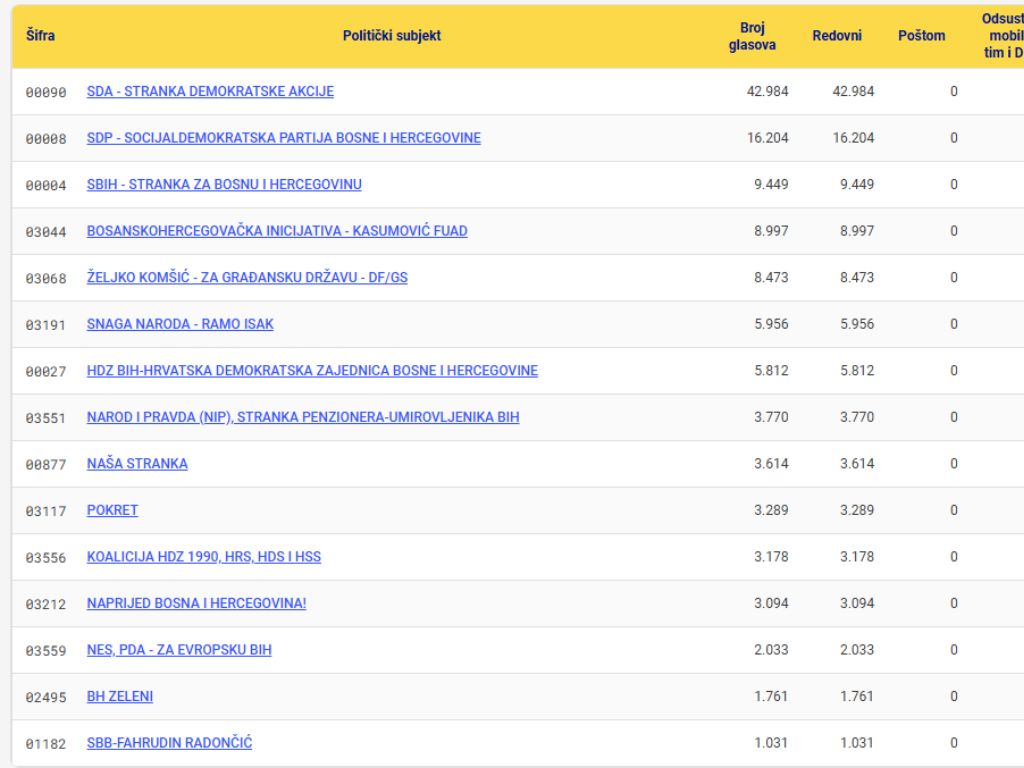Click the Broj glasova column header

[x=752, y=36]
